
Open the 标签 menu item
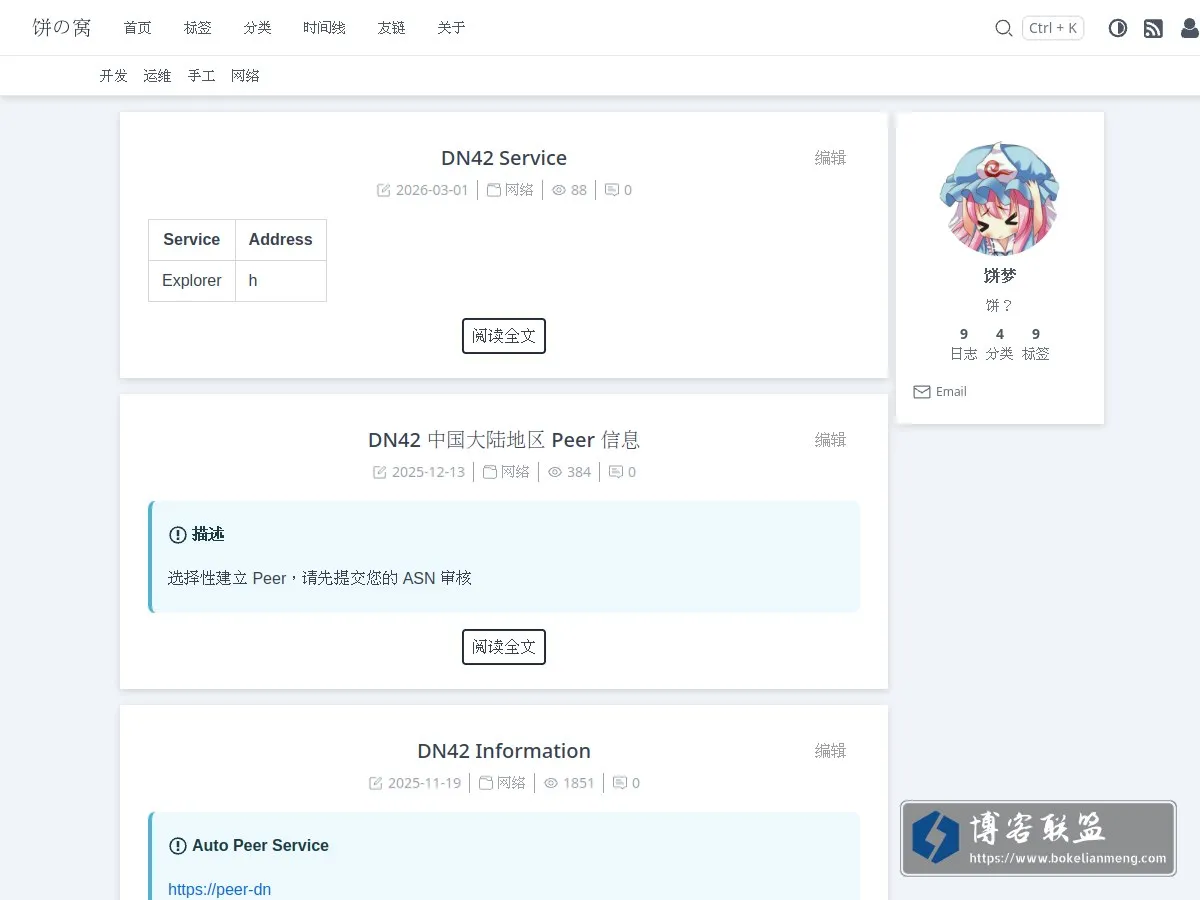198,28
